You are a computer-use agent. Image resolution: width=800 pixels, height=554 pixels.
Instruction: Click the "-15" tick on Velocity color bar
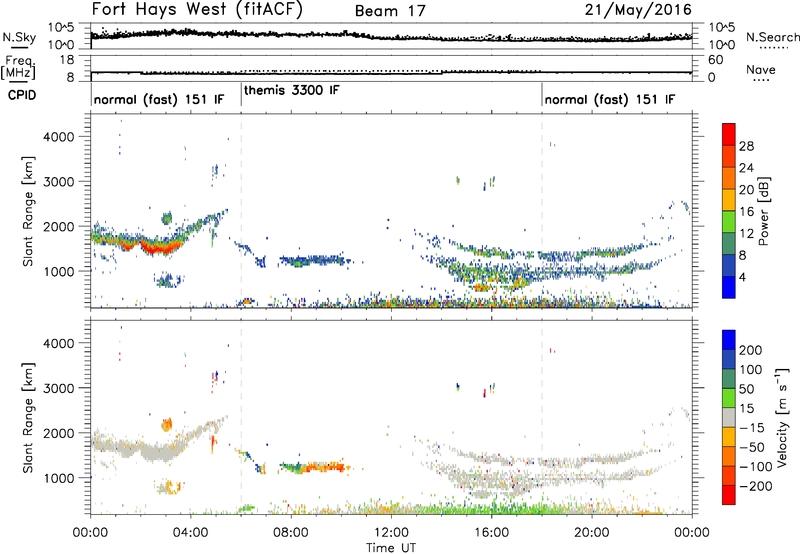click(x=752, y=428)
